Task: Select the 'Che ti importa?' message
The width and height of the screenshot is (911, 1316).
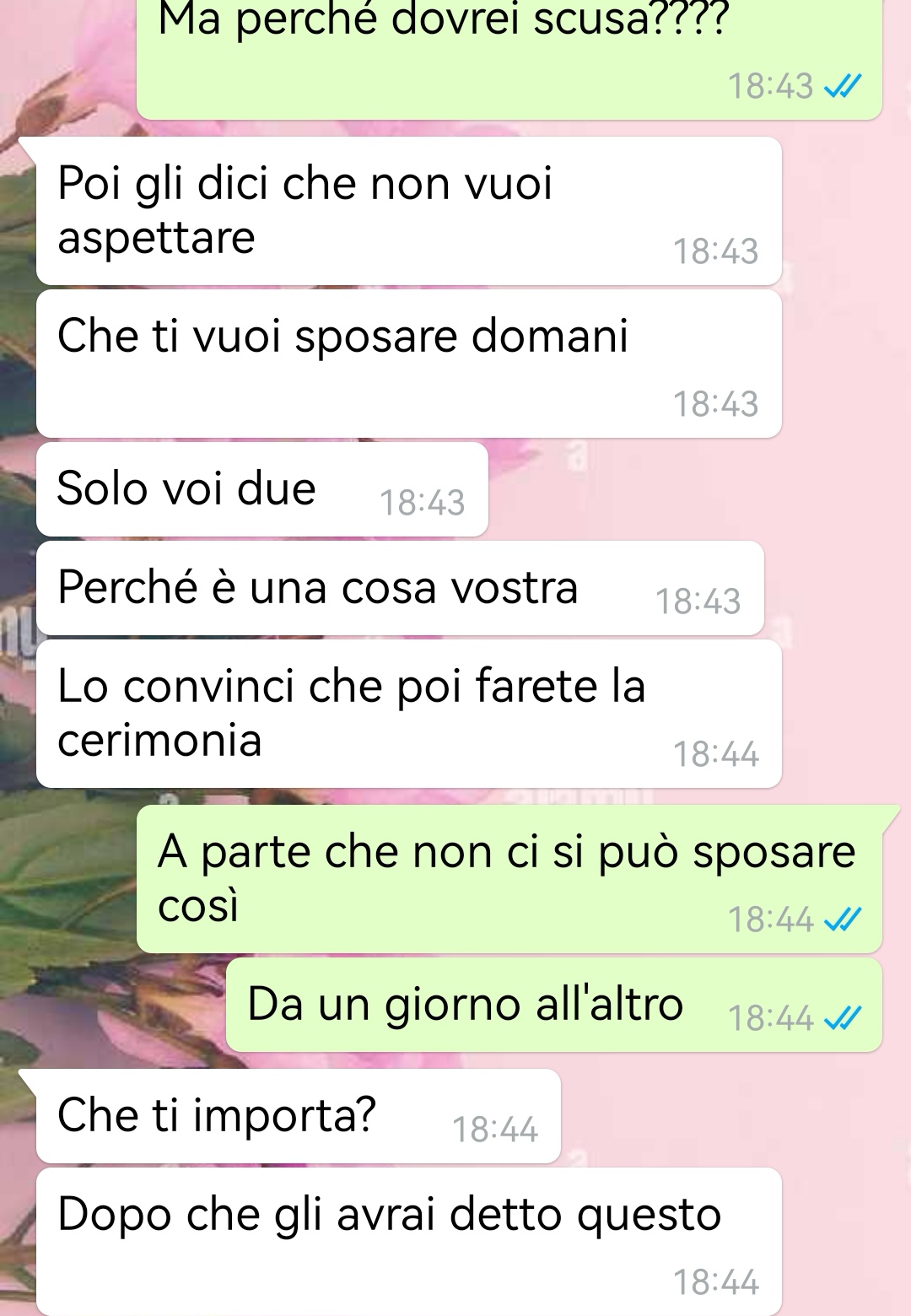Action: 299,1116
